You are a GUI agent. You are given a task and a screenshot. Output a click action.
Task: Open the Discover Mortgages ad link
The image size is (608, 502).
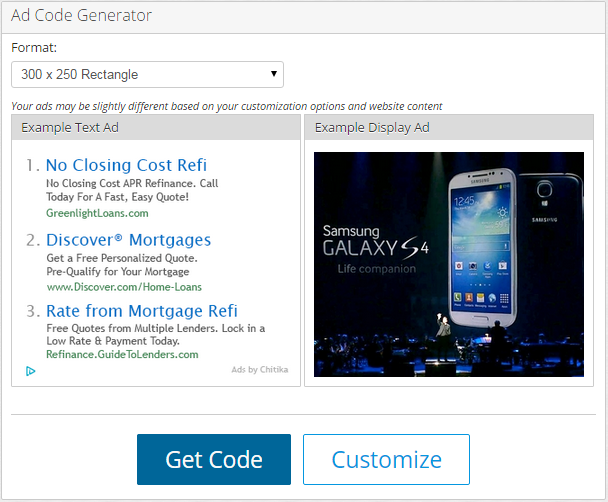tap(128, 240)
